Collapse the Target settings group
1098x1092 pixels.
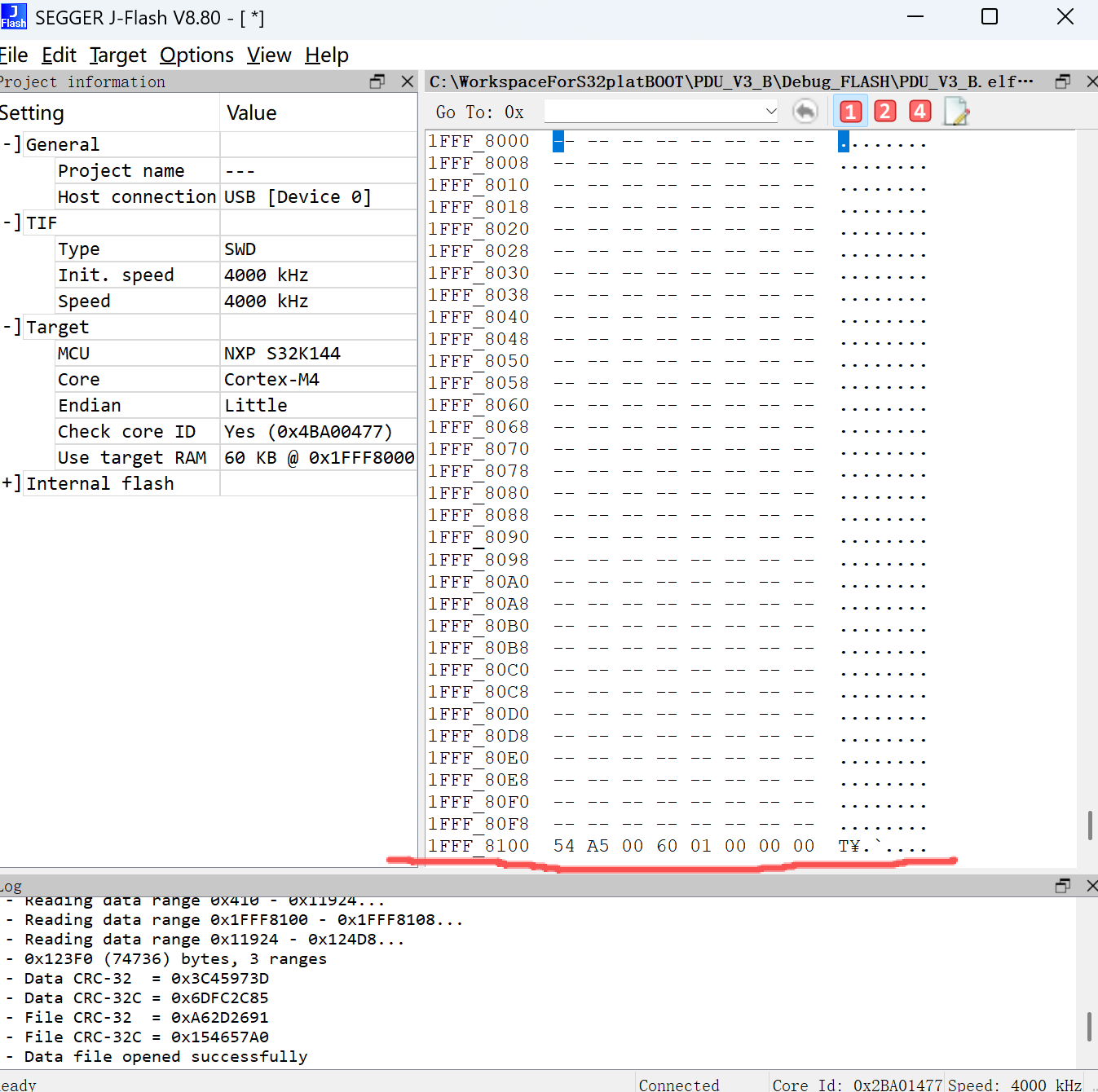[11, 327]
